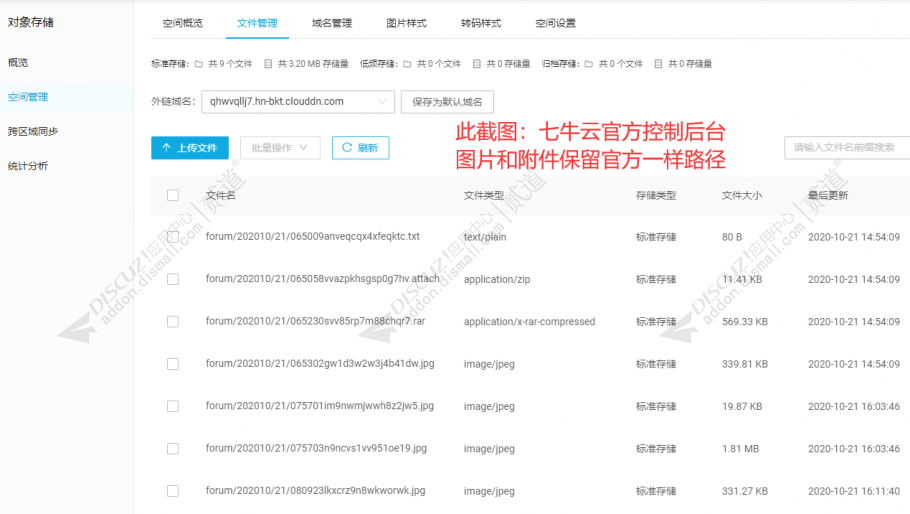Open 跨区域同步 in the sidebar

click(33, 131)
